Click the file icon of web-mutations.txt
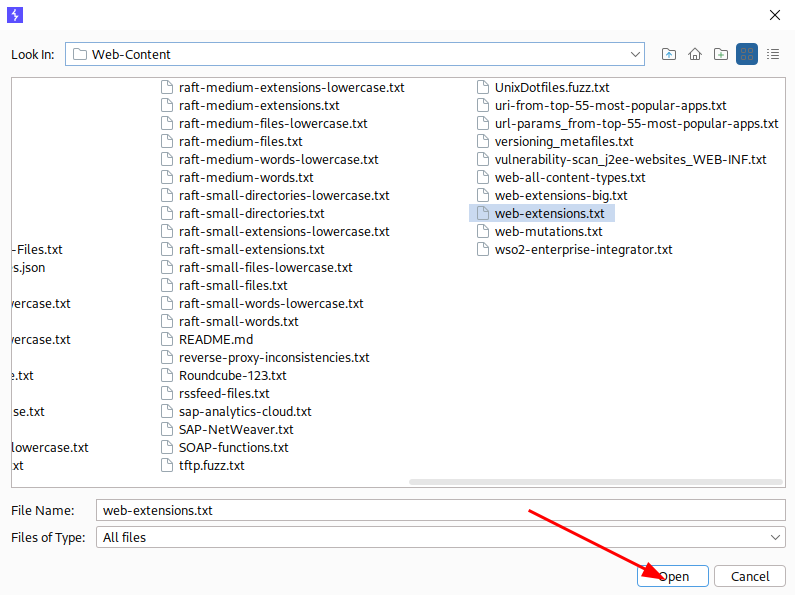 click(x=483, y=232)
